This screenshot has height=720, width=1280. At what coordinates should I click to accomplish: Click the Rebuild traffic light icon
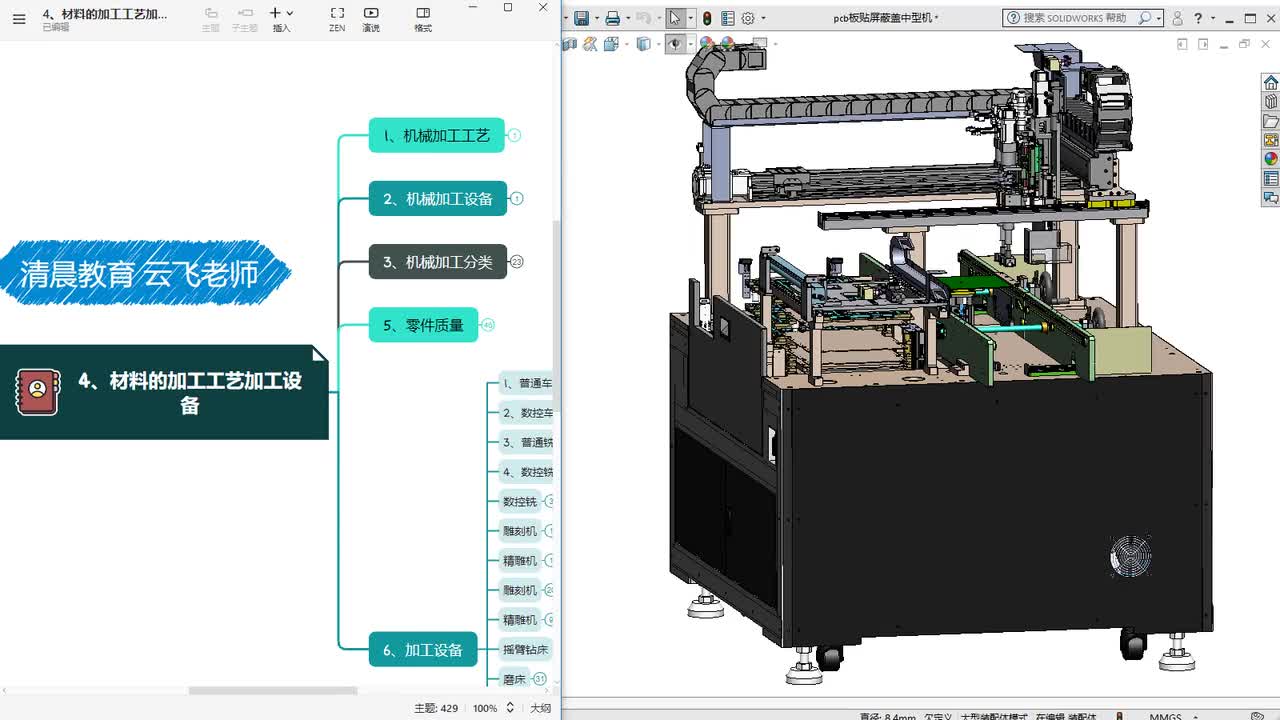[x=707, y=18]
